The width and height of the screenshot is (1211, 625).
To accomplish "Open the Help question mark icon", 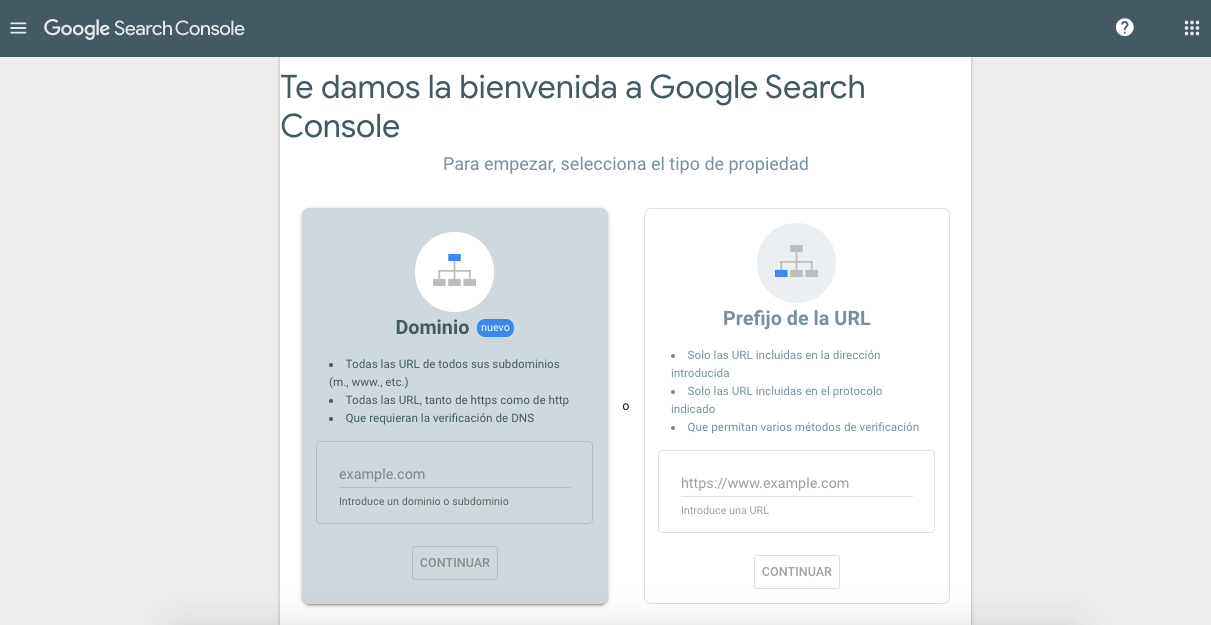I will 1124,27.
